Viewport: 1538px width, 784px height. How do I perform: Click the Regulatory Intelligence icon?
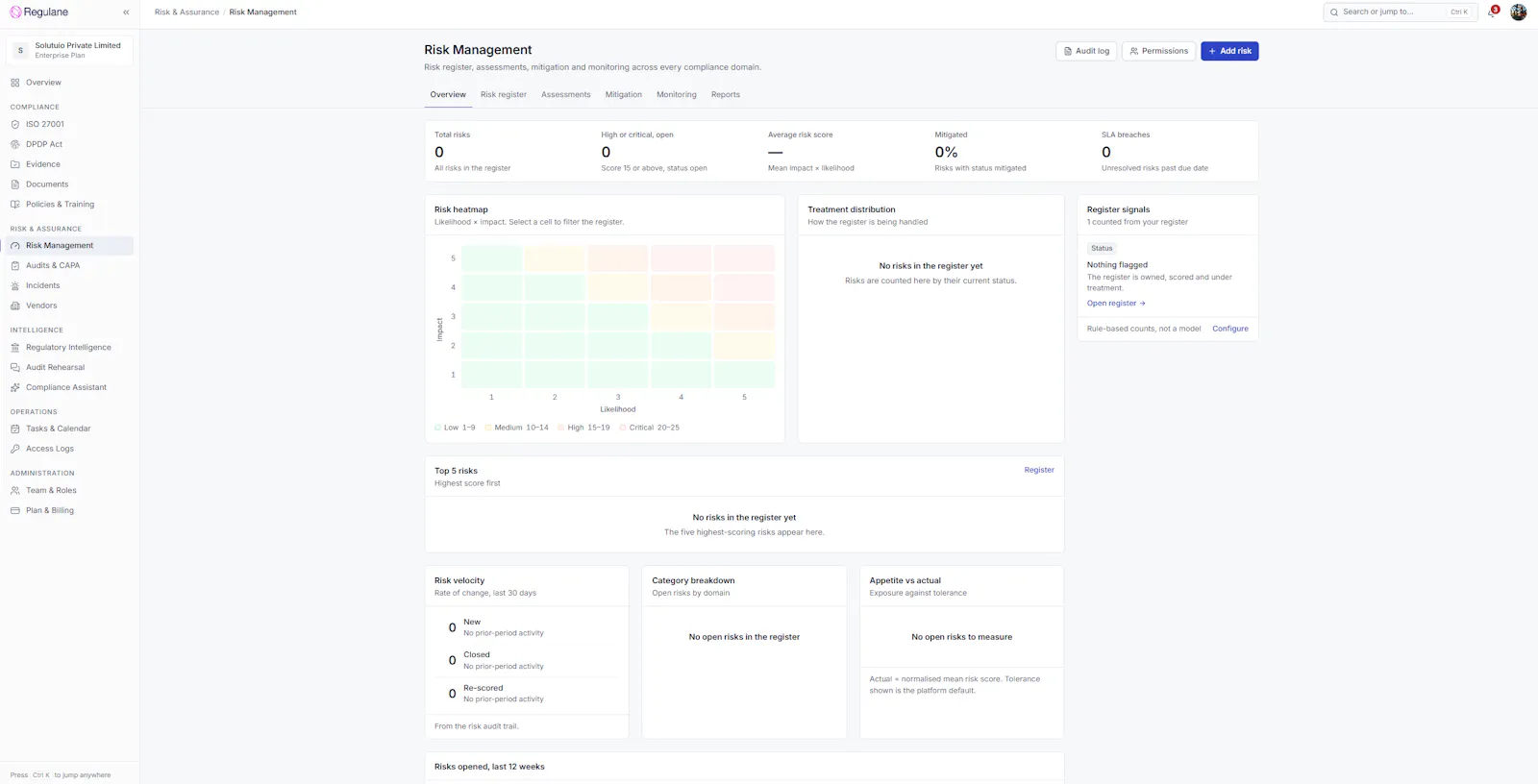point(15,348)
